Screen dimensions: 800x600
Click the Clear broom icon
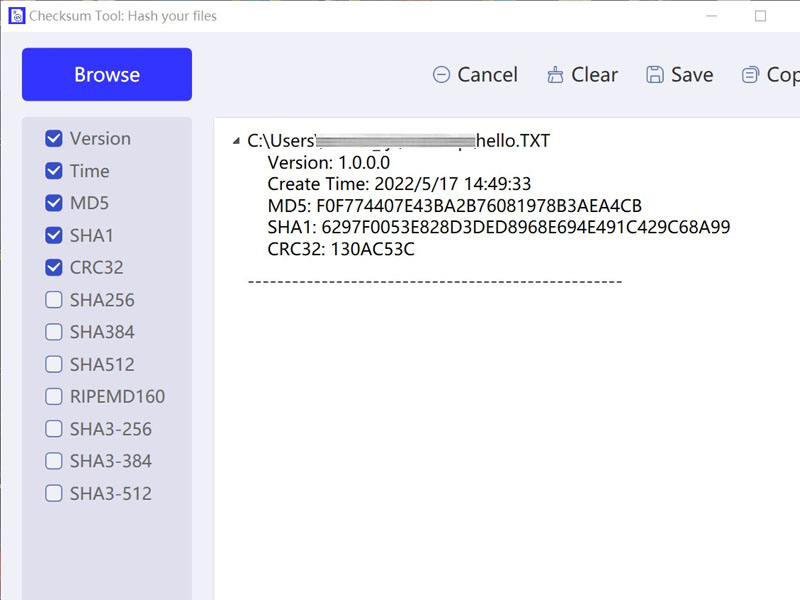point(555,75)
